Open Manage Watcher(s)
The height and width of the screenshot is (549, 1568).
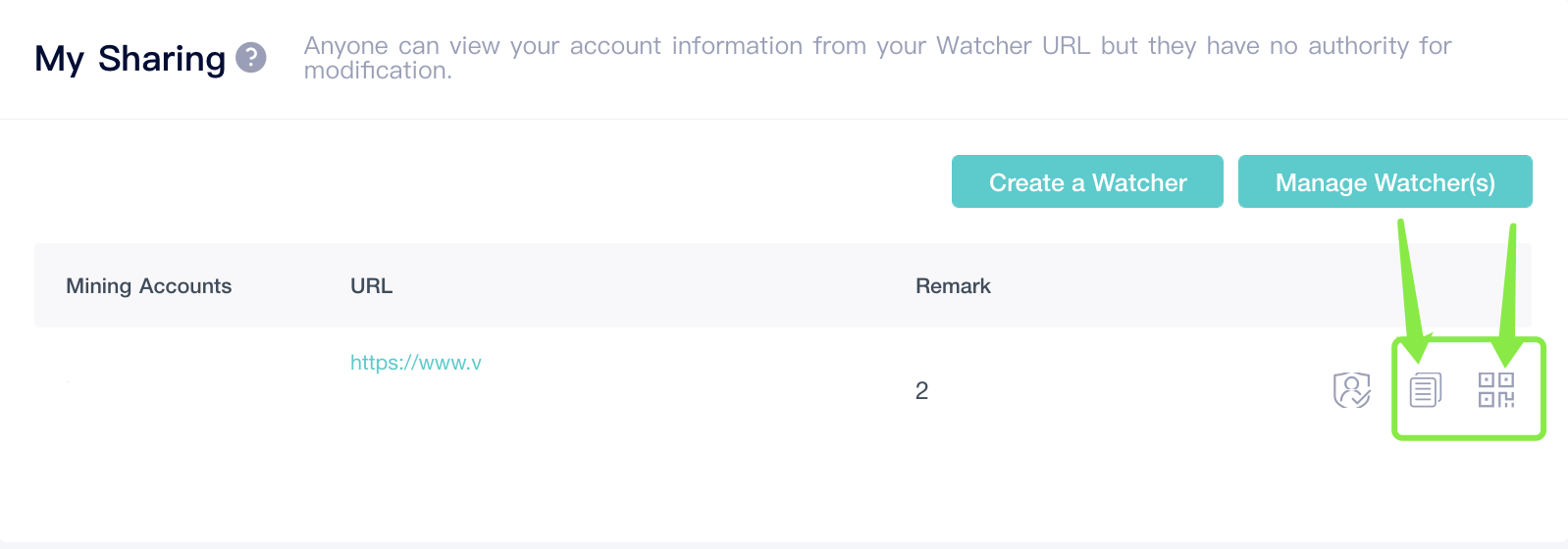tap(1385, 182)
